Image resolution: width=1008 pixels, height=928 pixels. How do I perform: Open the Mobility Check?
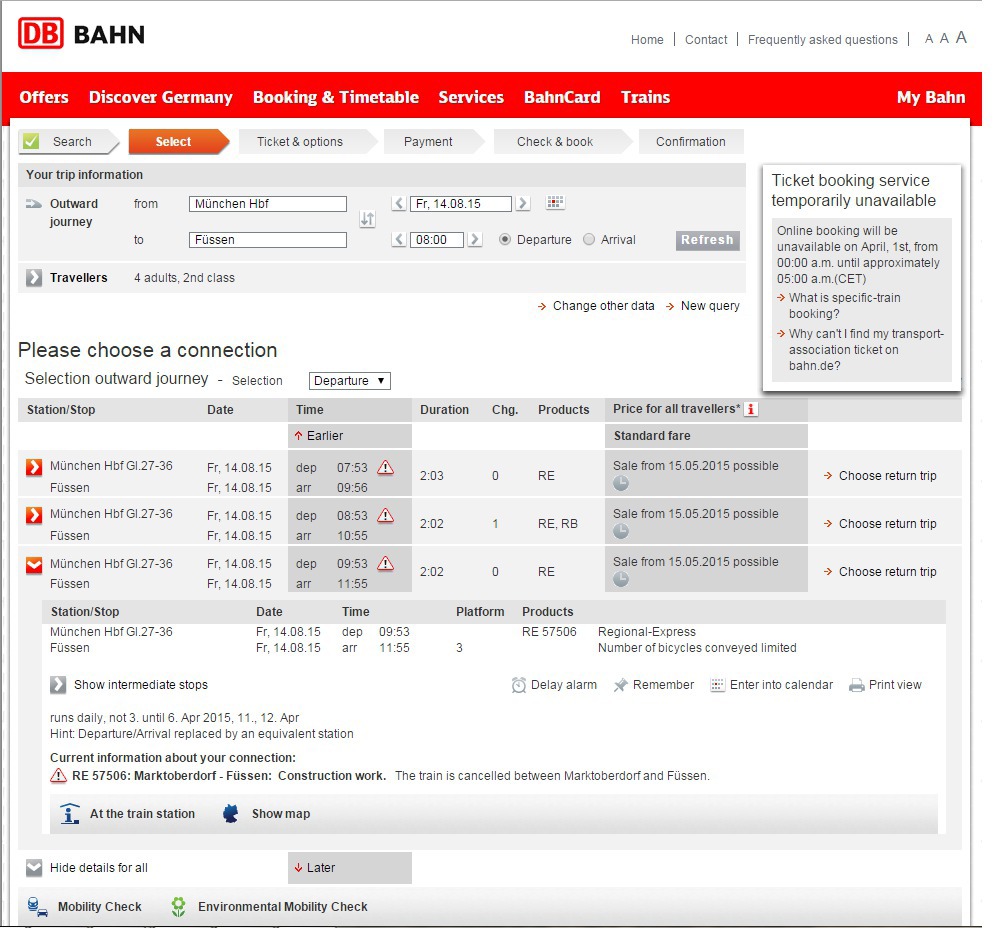tap(84, 907)
